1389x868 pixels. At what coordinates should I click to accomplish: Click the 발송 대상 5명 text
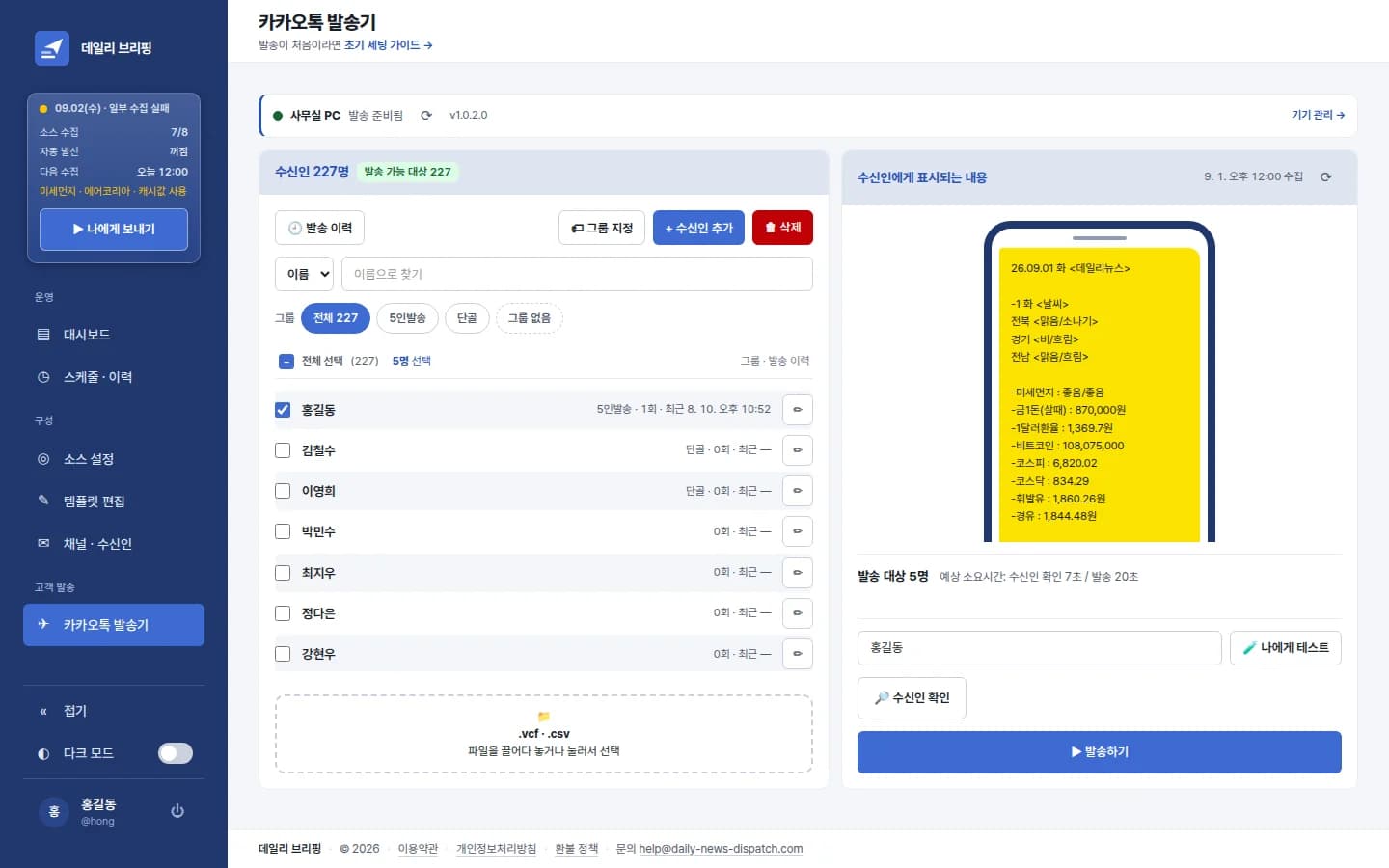click(x=892, y=576)
